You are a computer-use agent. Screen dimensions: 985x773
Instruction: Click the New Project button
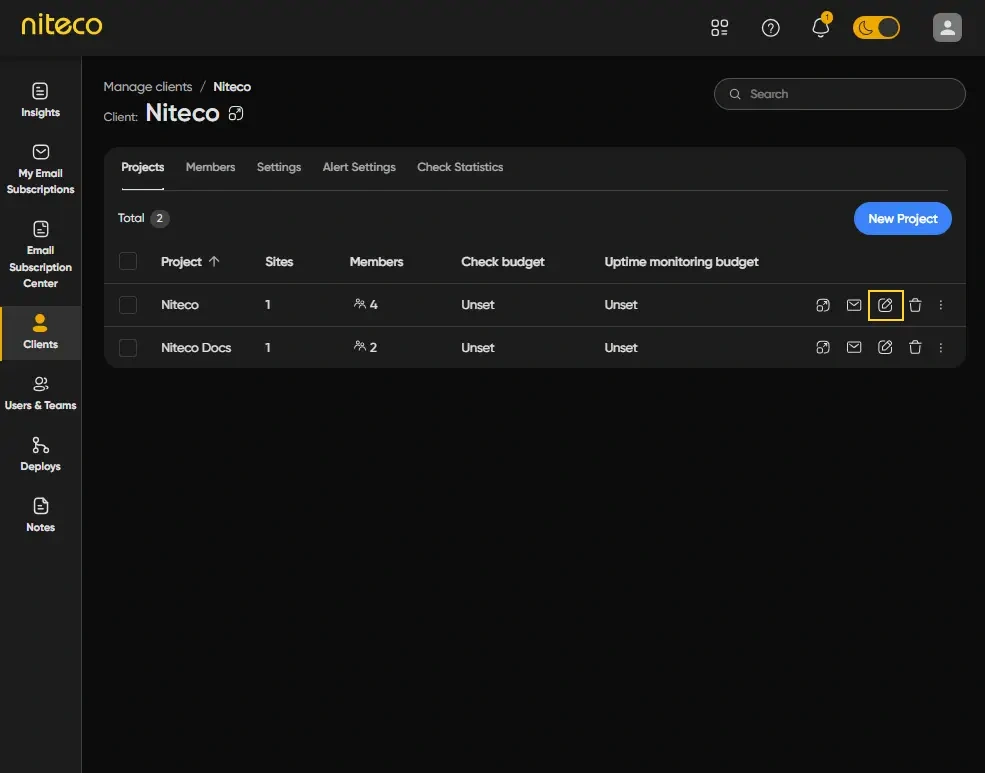(x=902, y=219)
